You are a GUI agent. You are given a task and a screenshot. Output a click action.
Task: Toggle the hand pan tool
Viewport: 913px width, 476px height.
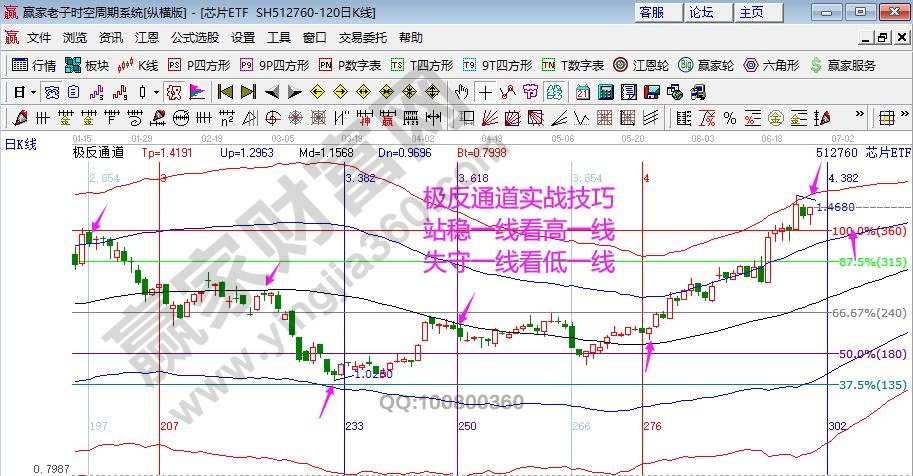462,92
